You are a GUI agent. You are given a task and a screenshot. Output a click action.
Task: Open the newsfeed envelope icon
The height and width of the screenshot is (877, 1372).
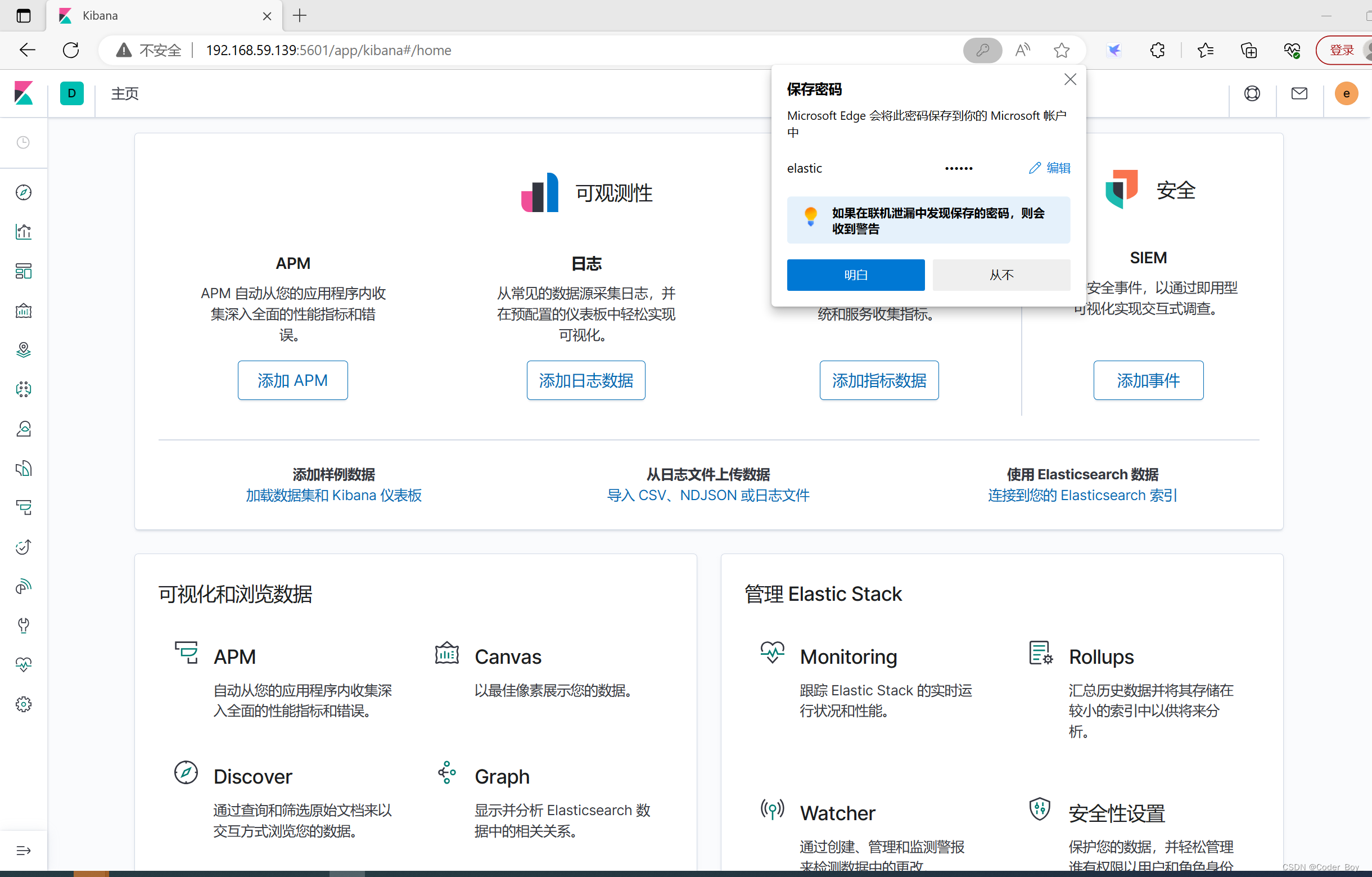(1299, 93)
